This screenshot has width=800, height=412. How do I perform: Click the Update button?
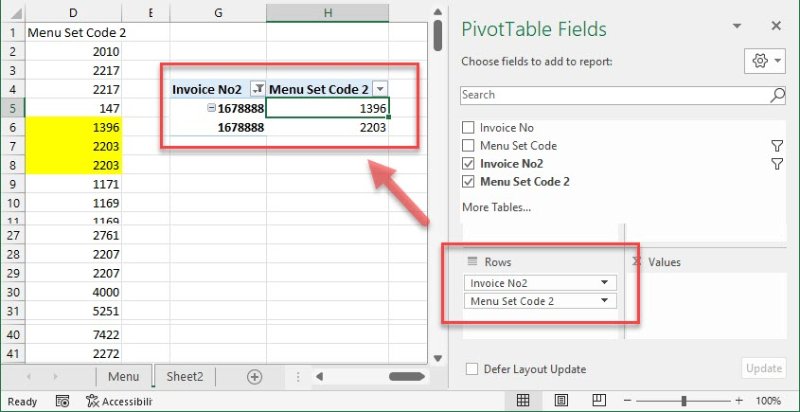coord(763,369)
